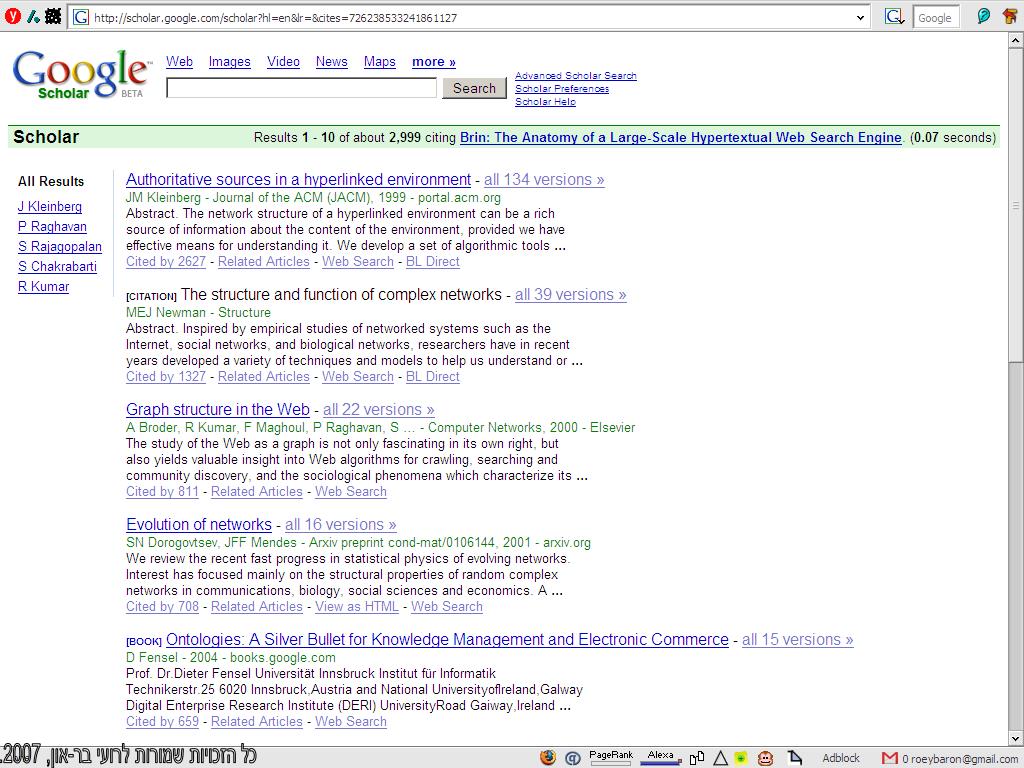Viewport: 1024px width, 768px height.
Task: Click the scrollbar down arrow
Action: tap(1016, 739)
